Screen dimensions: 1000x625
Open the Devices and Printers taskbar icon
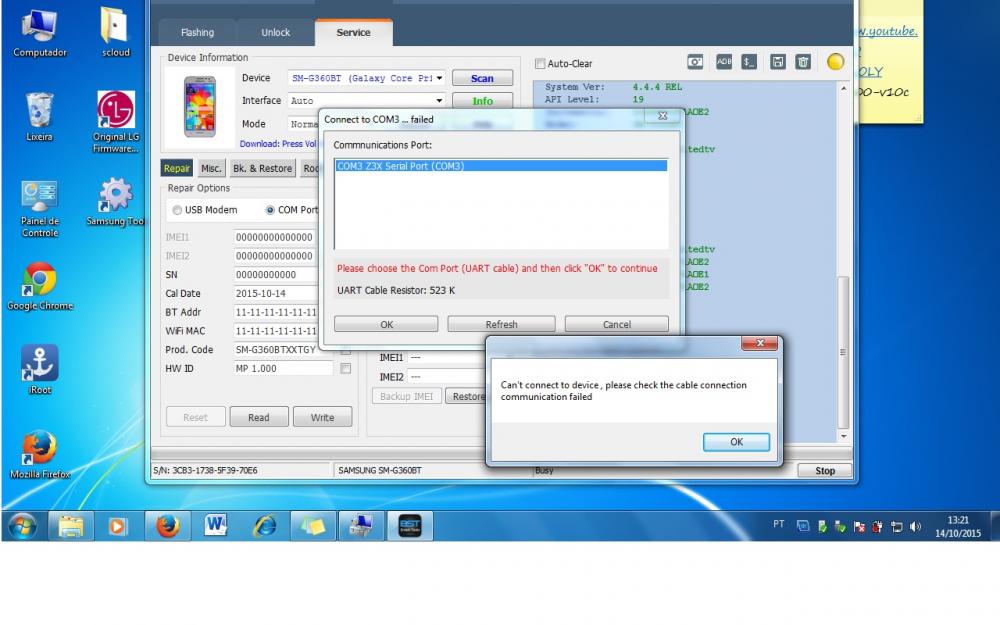(362, 526)
